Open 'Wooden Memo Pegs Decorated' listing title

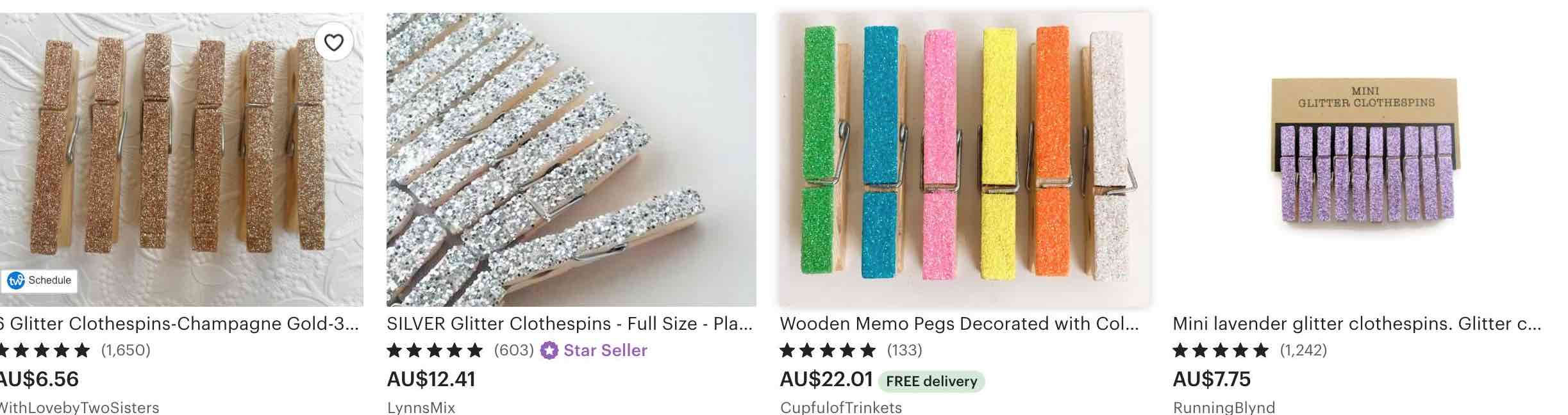click(x=959, y=323)
